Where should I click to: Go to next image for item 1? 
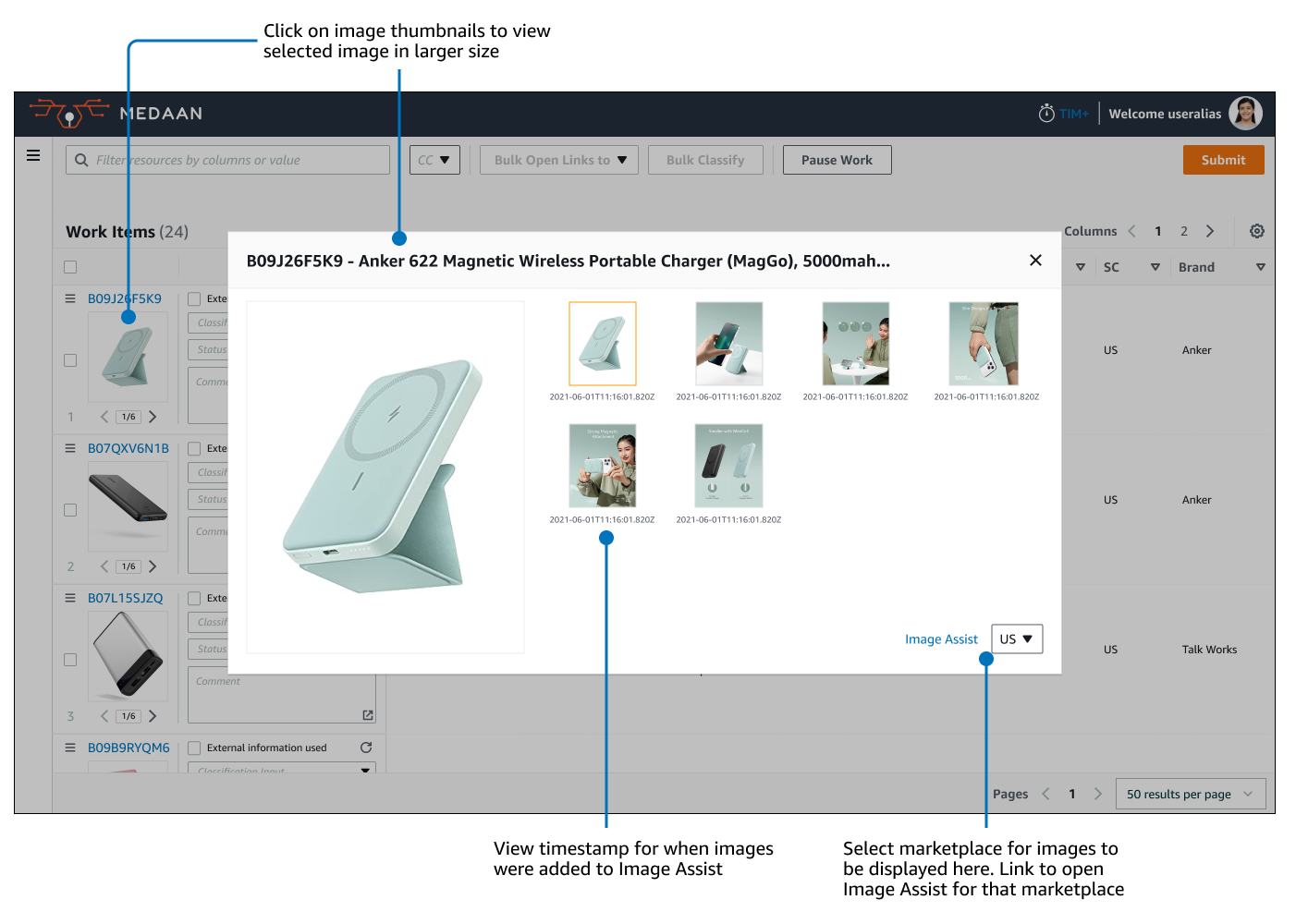click(153, 417)
